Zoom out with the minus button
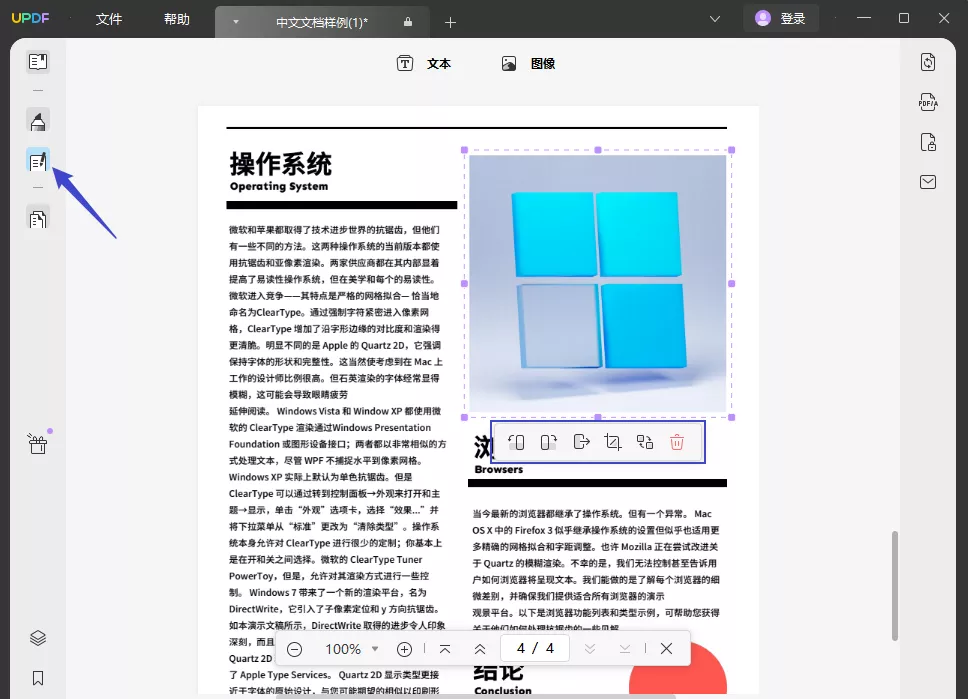The width and height of the screenshot is (968, 699). 295,649
